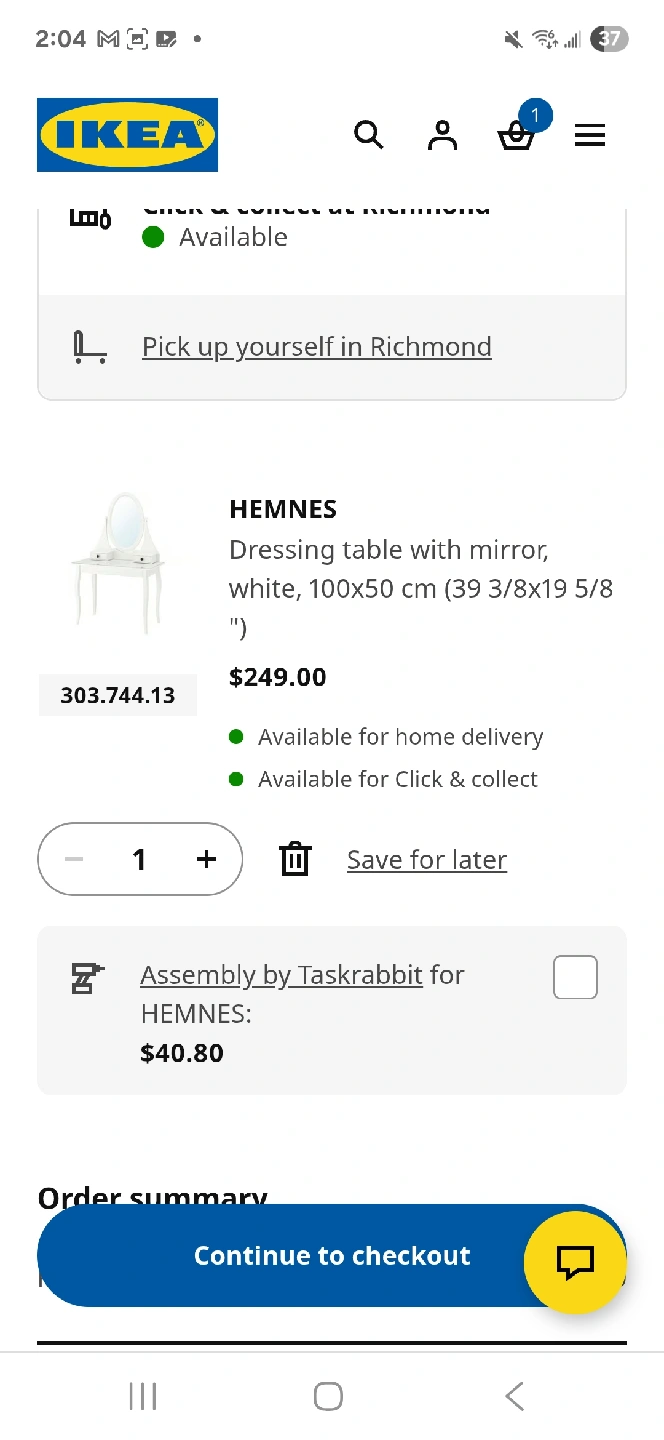Delete HEMNES with the trash icon
The image size is (664, 1440).
tap(295, 860)
